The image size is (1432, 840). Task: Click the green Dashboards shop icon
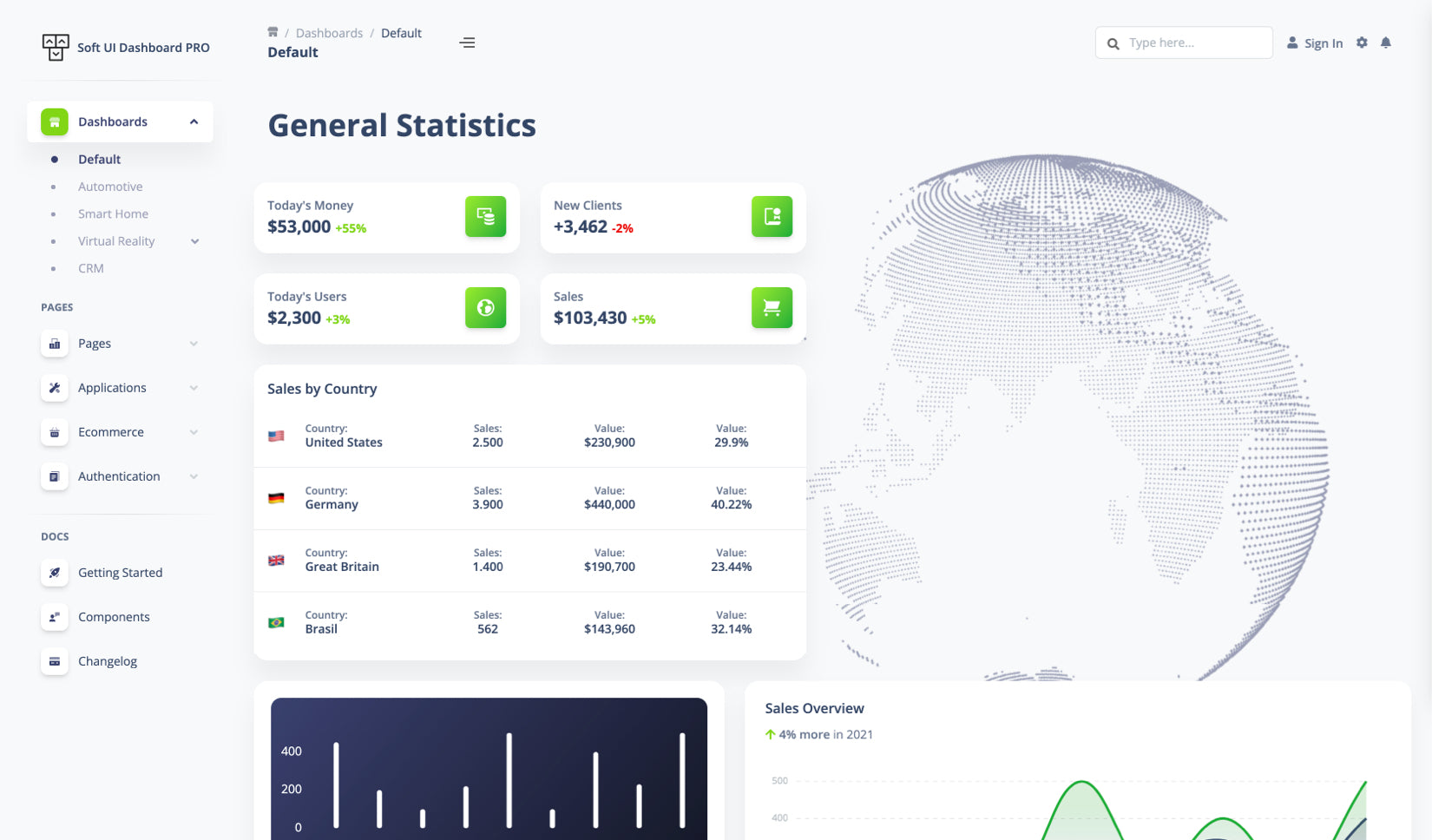click(55, 121)
